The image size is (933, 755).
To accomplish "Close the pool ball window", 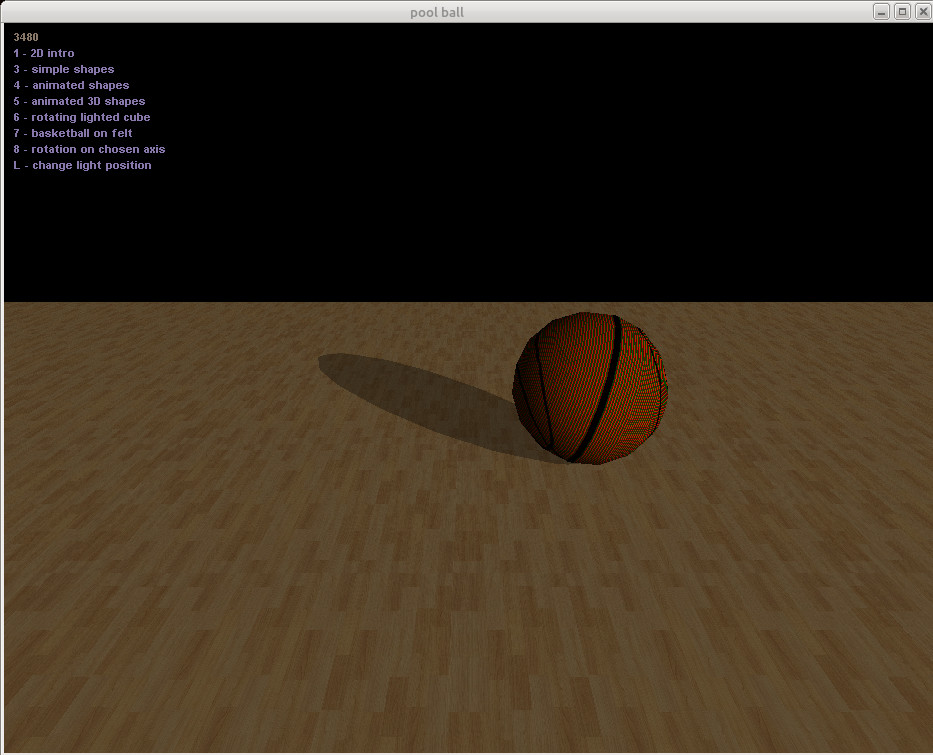I will 923,11.
